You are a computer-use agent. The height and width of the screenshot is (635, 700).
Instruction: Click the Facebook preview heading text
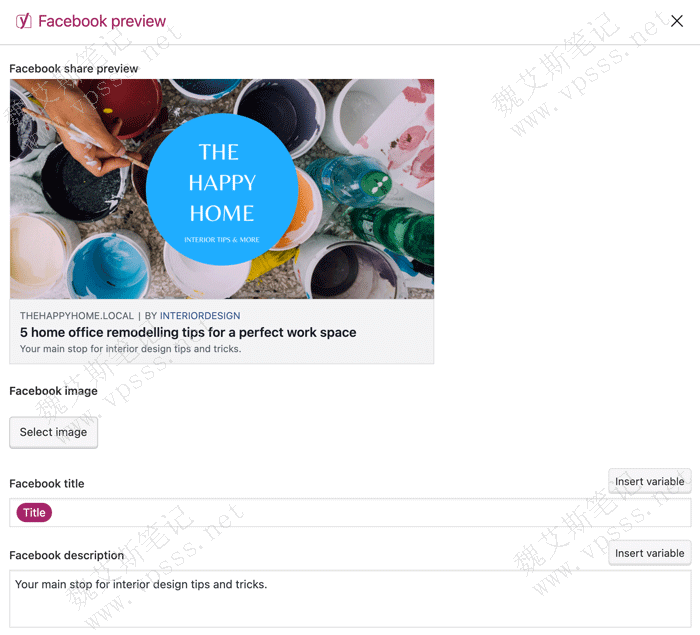point(102,21)
